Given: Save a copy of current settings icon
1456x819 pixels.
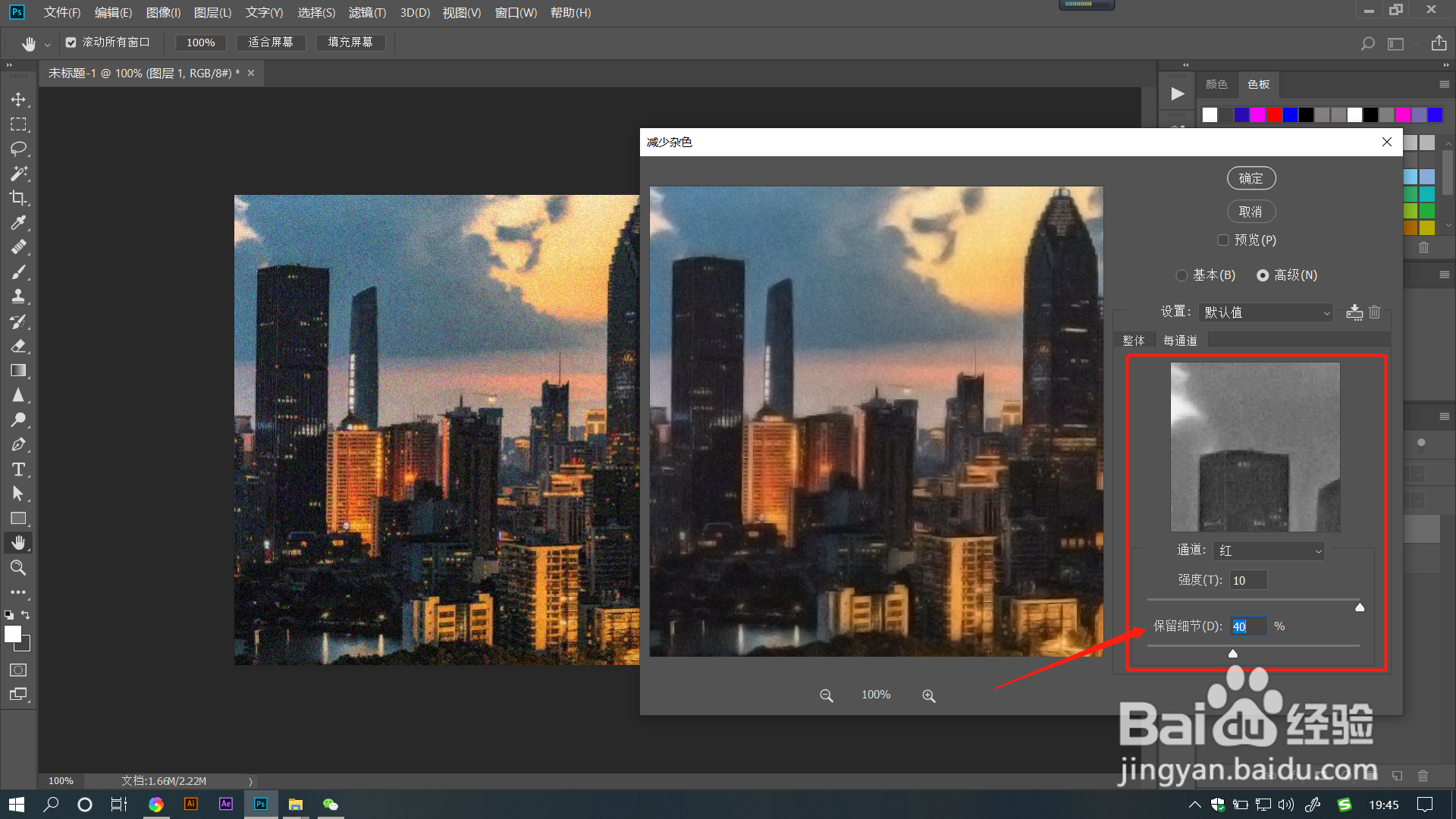Looking at the screenshot, I should point(1354,312).
